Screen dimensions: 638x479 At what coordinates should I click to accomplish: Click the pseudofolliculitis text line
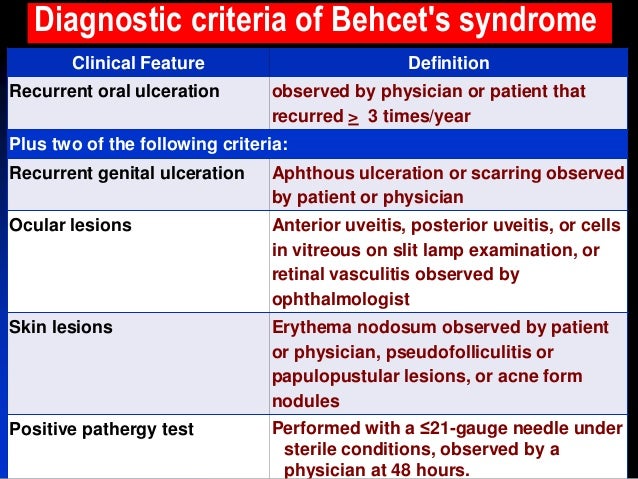pyautogui.click(x=413, y=352)
